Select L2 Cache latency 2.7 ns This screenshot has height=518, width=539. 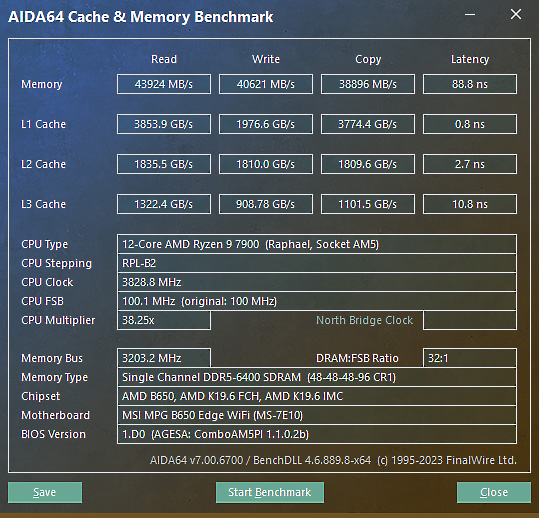click(470, 164)
